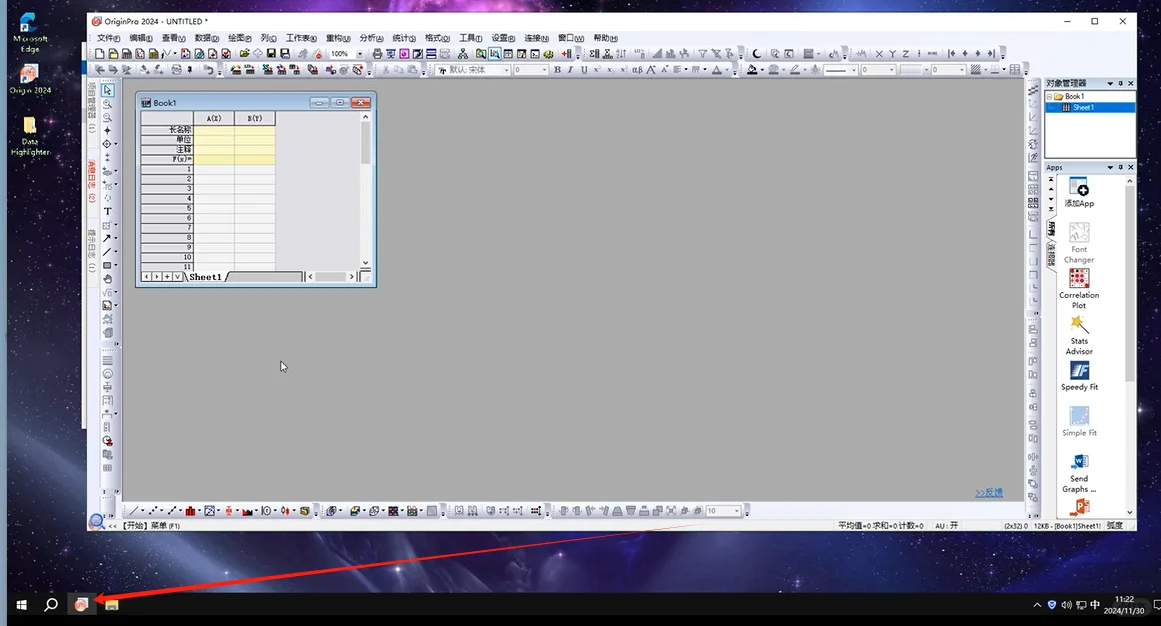
Task: Click the New Project icon in toolbar
Action: 100,54
